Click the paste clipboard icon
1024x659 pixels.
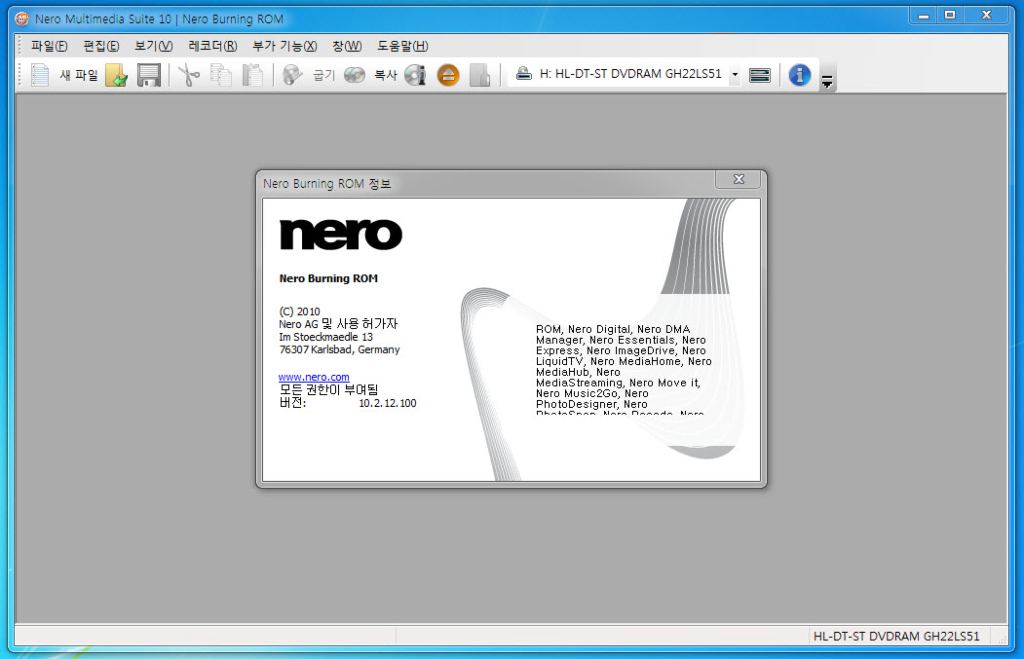(x=252, y=75)
